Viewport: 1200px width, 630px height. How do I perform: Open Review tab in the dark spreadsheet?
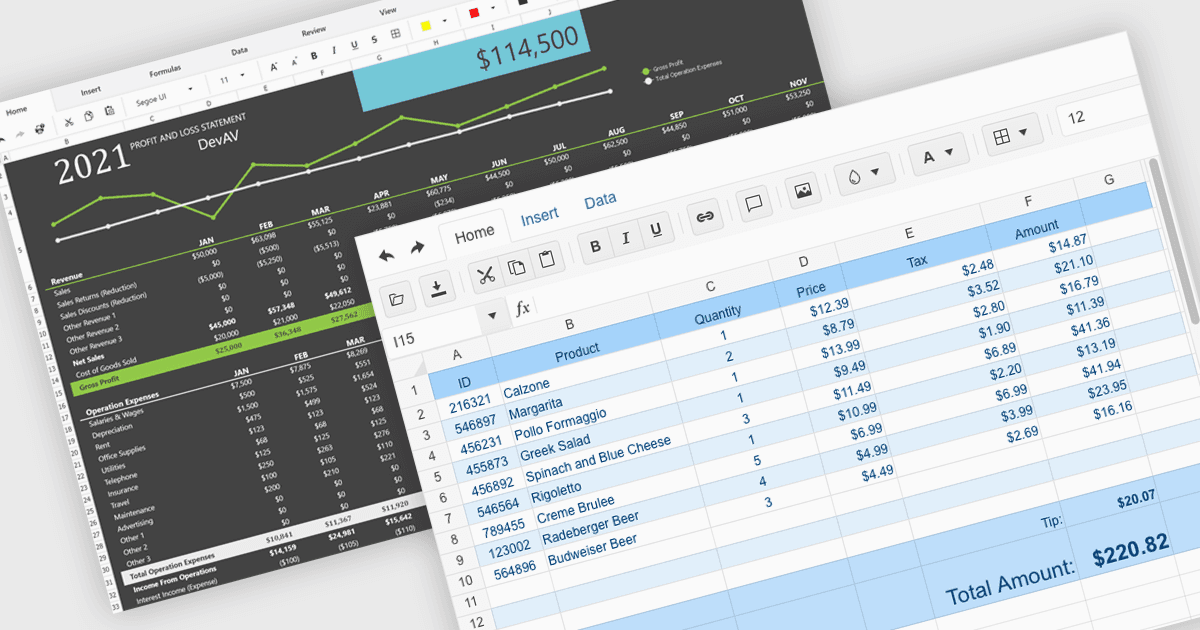(x=314, y=33)
